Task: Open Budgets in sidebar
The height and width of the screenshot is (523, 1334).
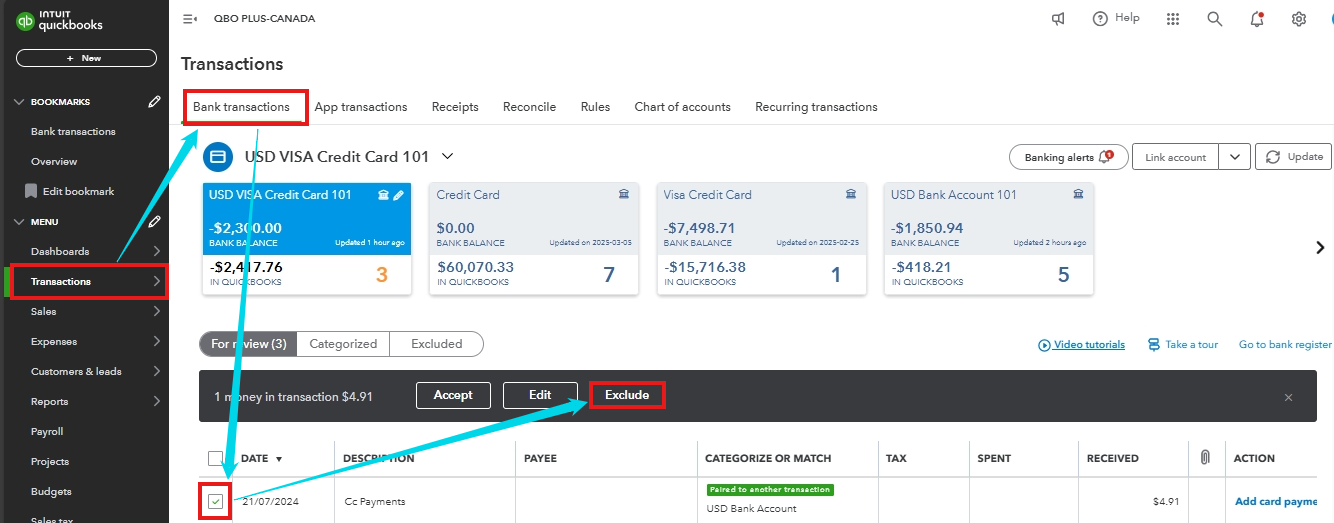Action: point(51,491)
